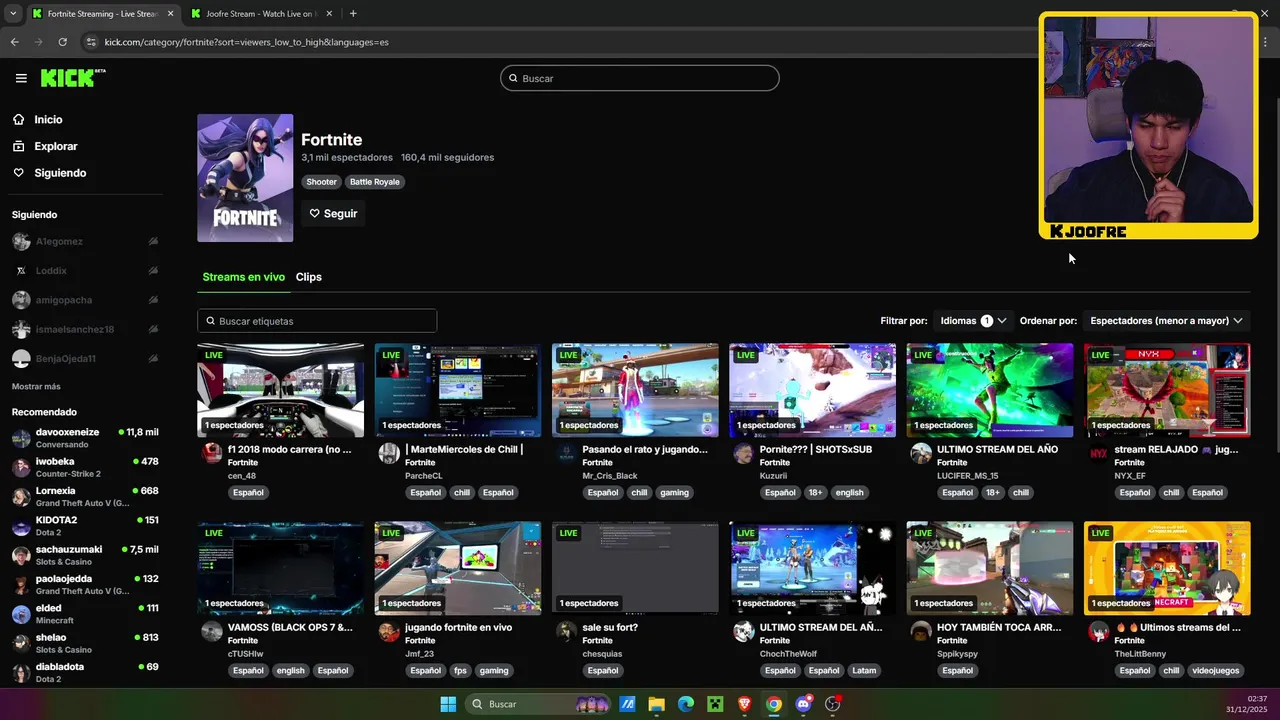The image size is (1280, 720).
Task: Switch to Streams en vivo tab
Action: tap(243, 277)
